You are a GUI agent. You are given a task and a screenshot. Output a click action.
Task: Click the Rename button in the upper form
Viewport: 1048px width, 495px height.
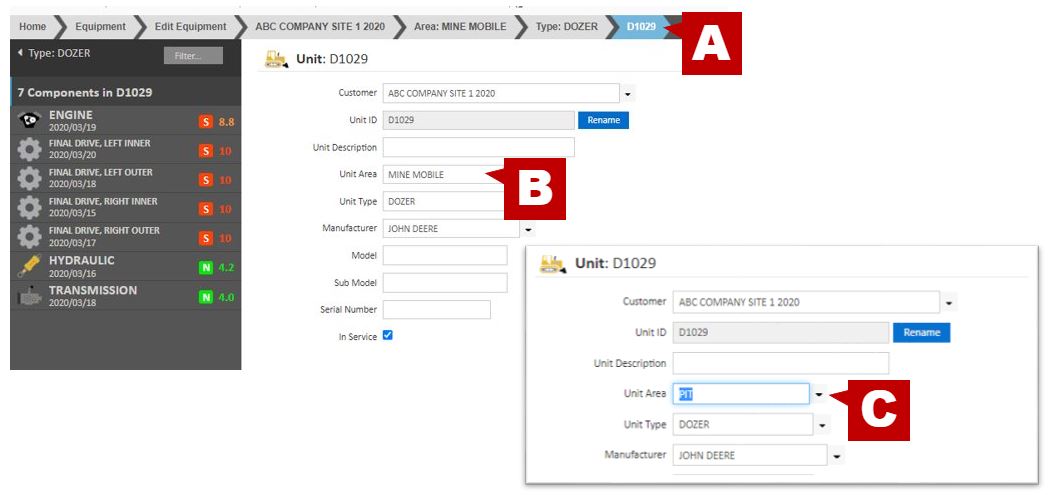pos(603,120)
